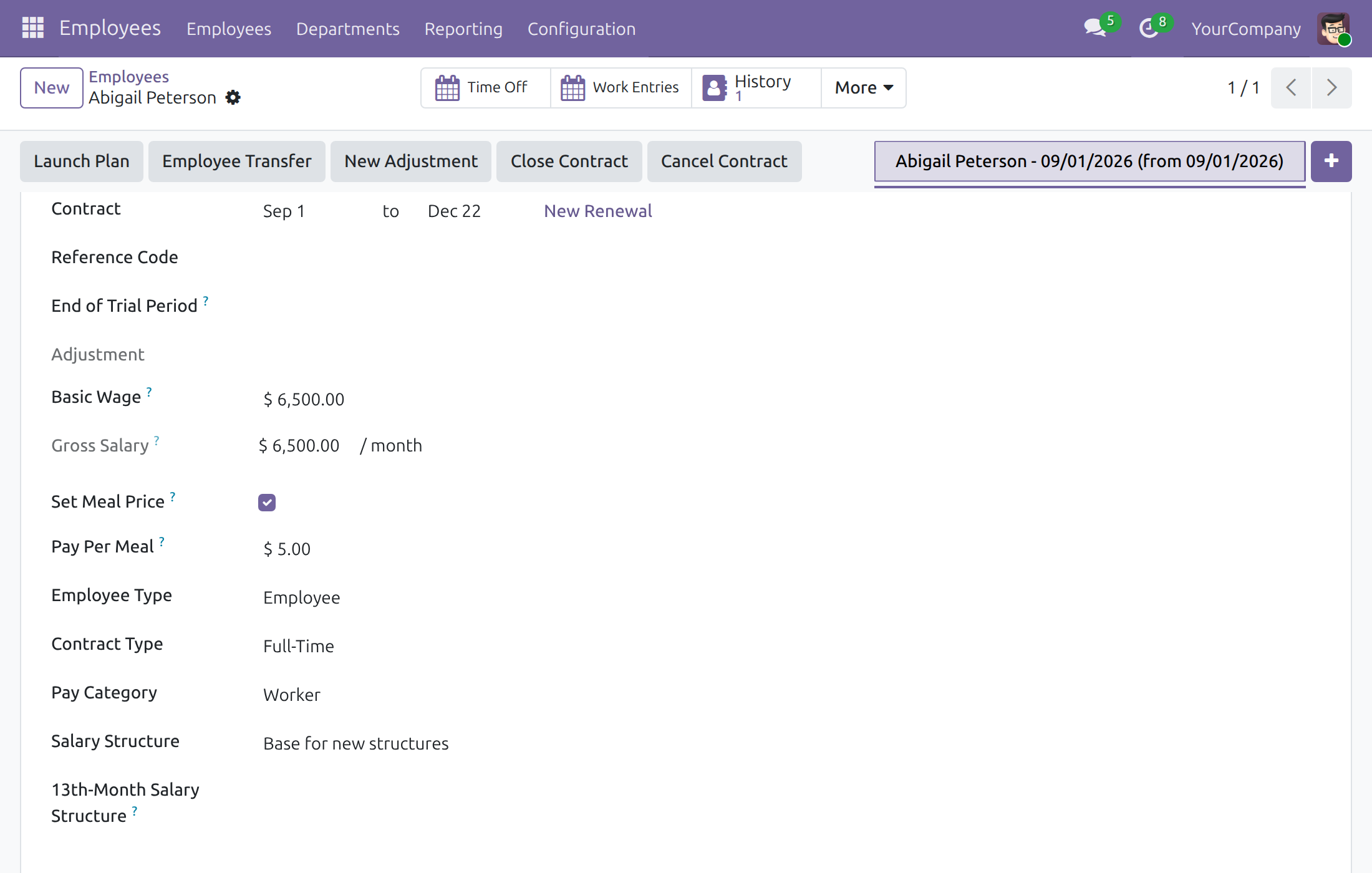Click the Employee Transfer button
Image resolution: width=1372 pixels, height=873 pixels.
[x=237, y=162]
